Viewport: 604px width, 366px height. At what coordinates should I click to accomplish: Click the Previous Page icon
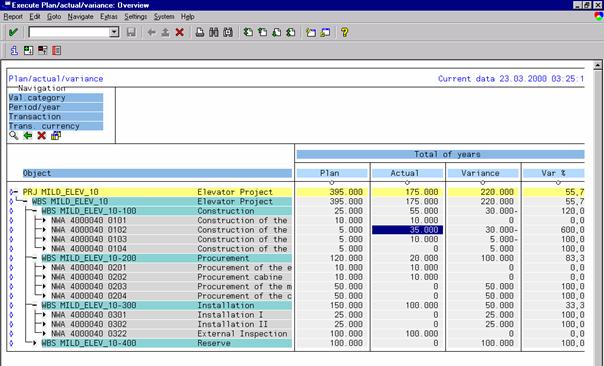[x=263, y=32]
